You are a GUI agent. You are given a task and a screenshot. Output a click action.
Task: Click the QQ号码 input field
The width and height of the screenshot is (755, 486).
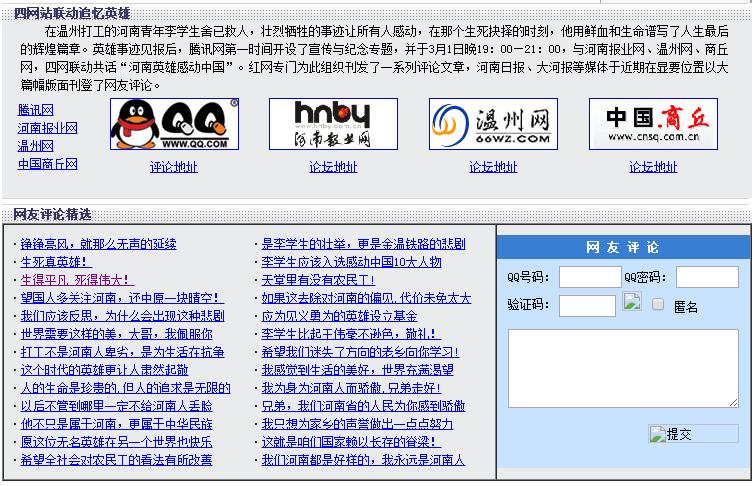589,277
